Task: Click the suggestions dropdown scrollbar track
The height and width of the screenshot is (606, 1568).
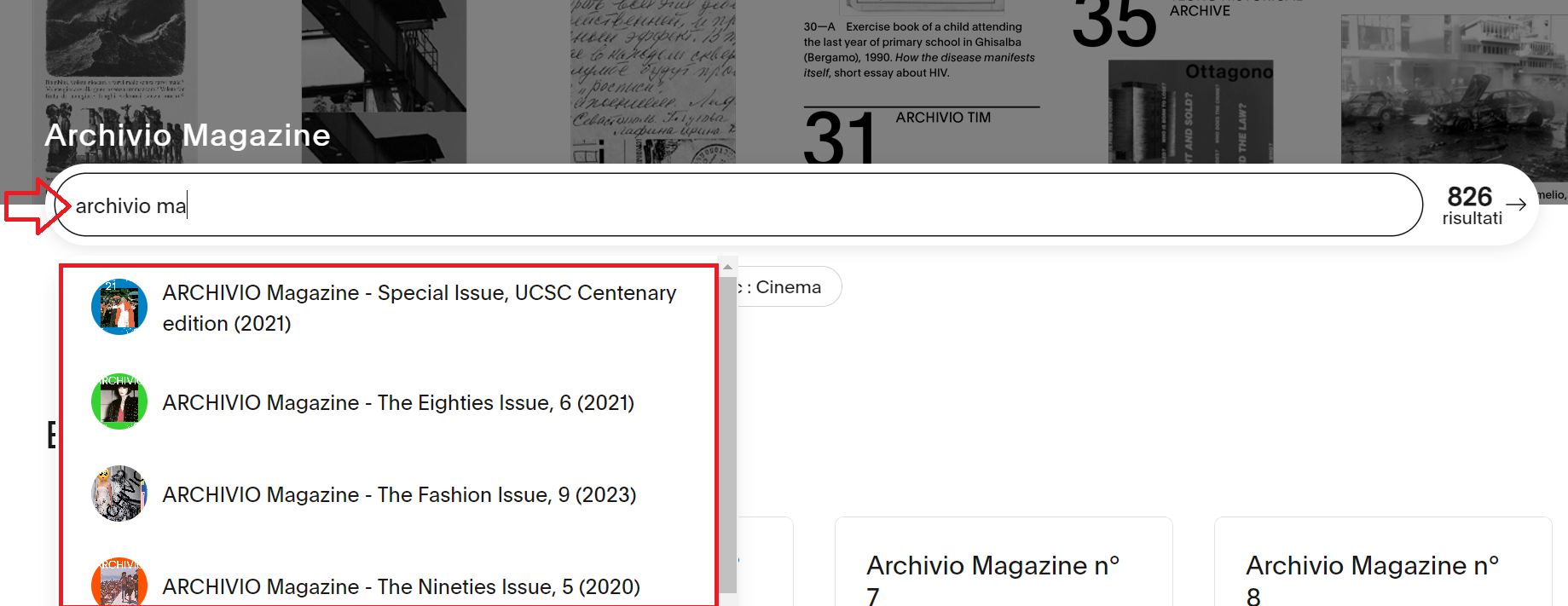Action: (727, 426)
